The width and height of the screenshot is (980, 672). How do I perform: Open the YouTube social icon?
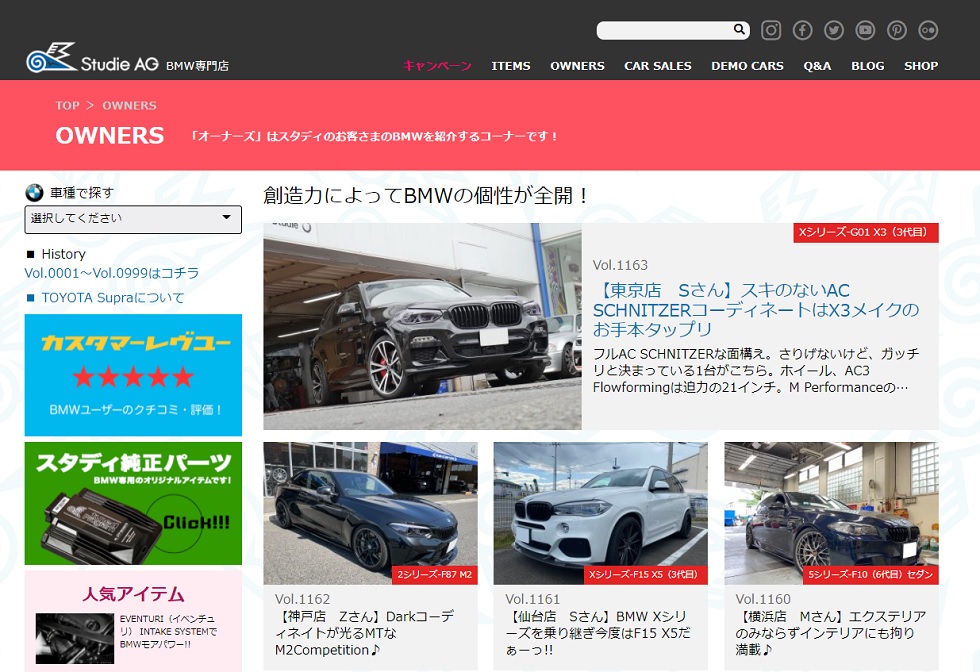point(865,30)
